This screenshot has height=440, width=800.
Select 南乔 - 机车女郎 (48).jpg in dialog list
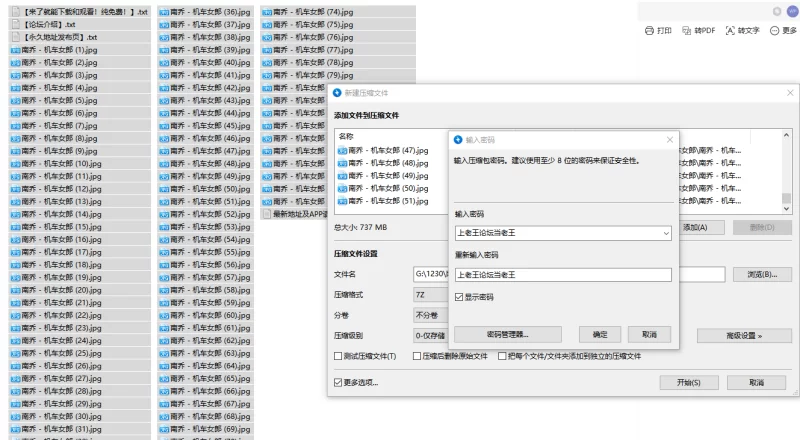coord(383,163)
